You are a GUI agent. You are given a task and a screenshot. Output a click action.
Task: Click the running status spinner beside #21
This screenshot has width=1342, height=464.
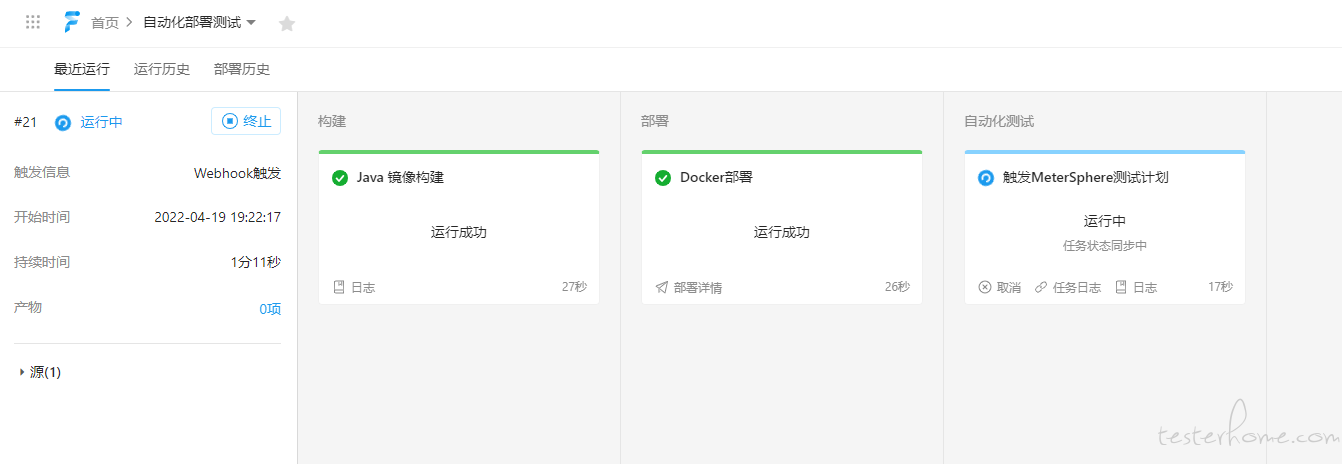[x=63, y=123]
